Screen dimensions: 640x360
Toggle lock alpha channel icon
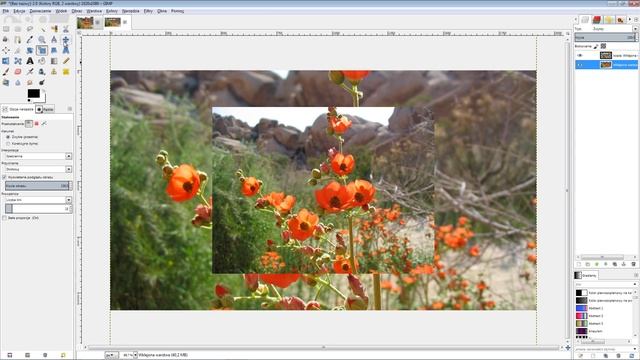pos(603,46)
